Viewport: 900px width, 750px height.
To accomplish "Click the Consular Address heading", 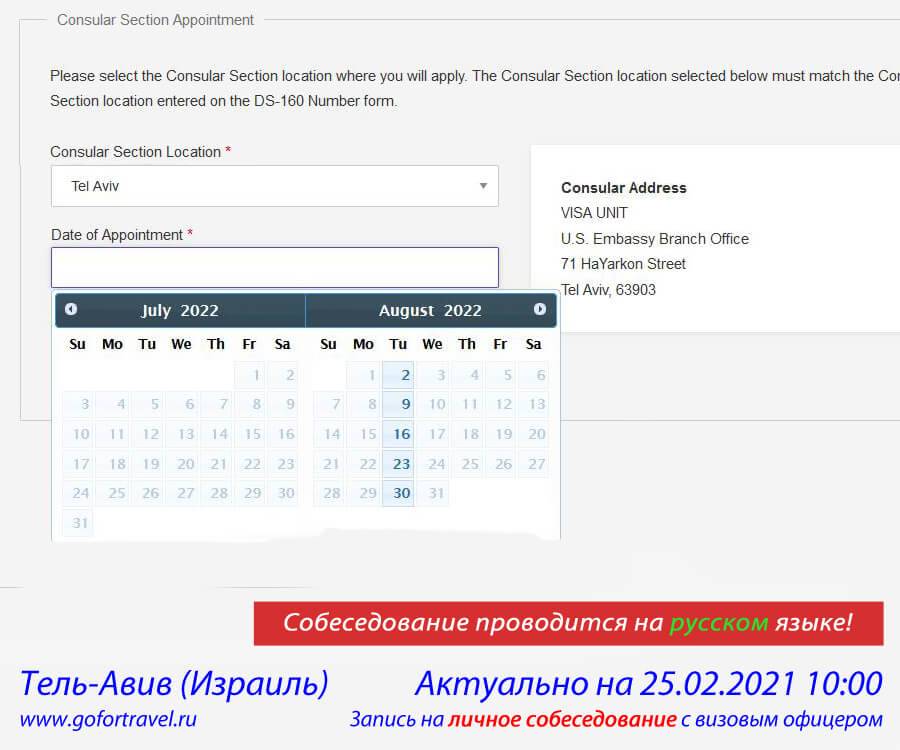I will click(x=624, y=188).
